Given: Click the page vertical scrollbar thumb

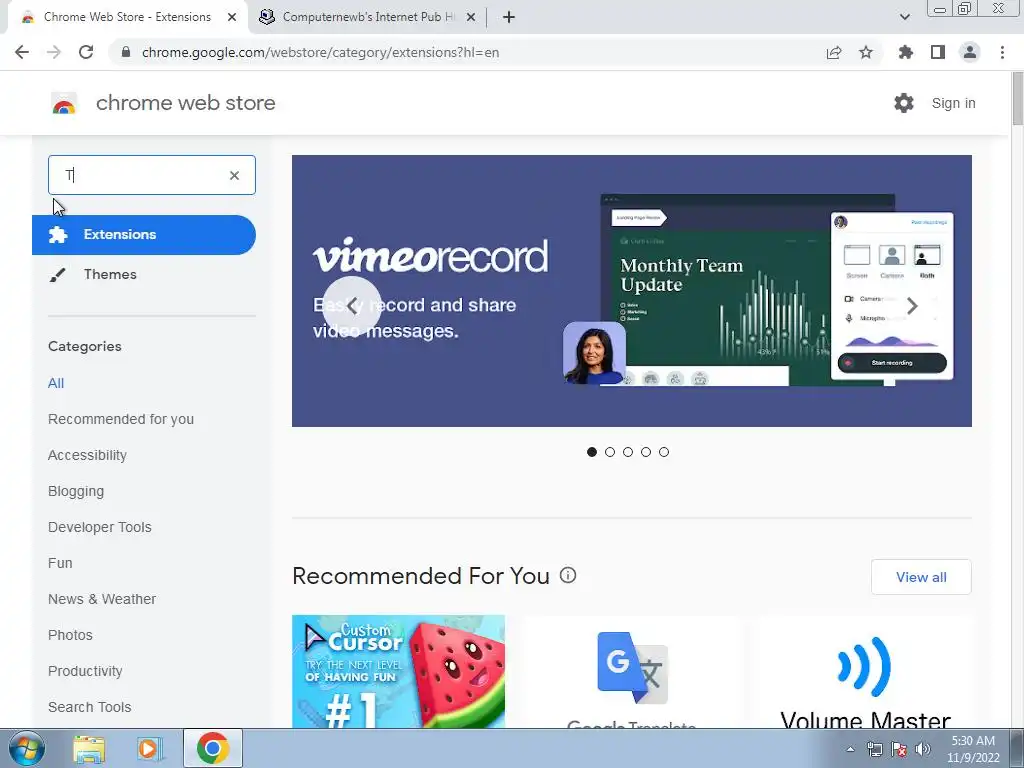Looking at the screenshot, I should pos(1017,98).
